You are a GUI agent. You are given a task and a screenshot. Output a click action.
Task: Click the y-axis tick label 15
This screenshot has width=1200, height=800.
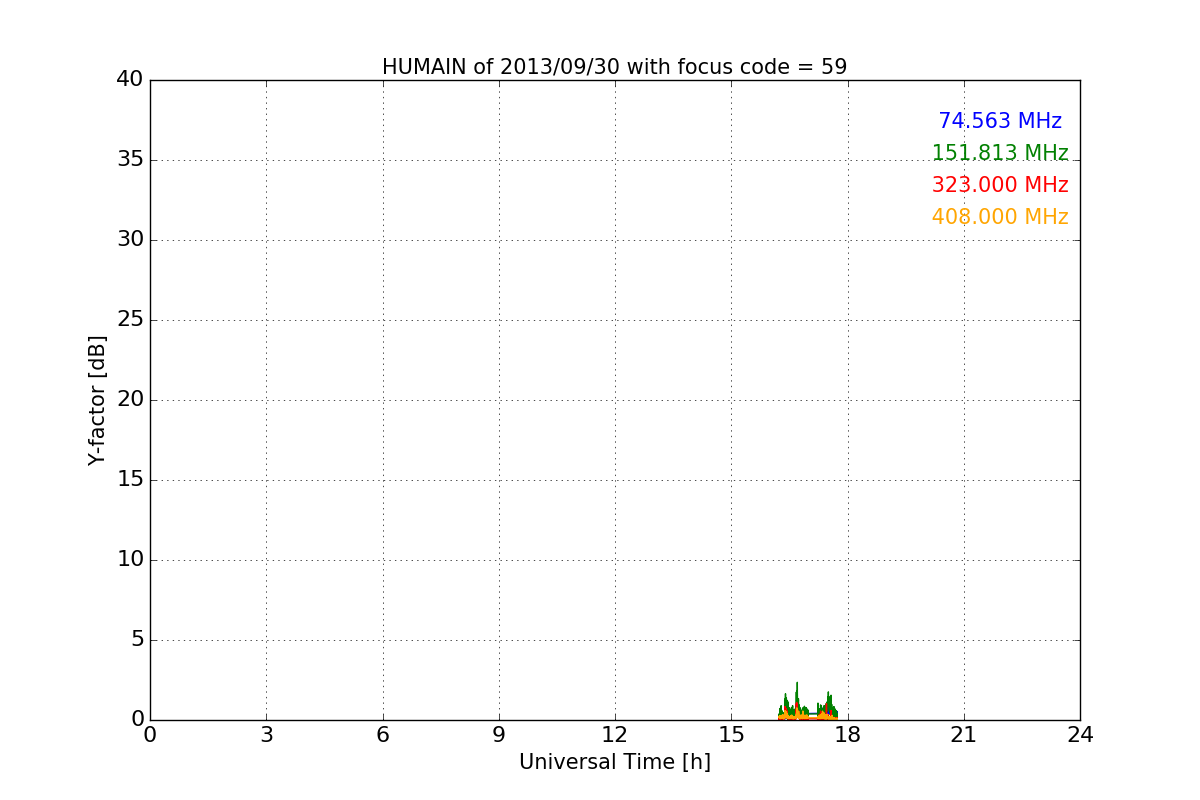130,480
